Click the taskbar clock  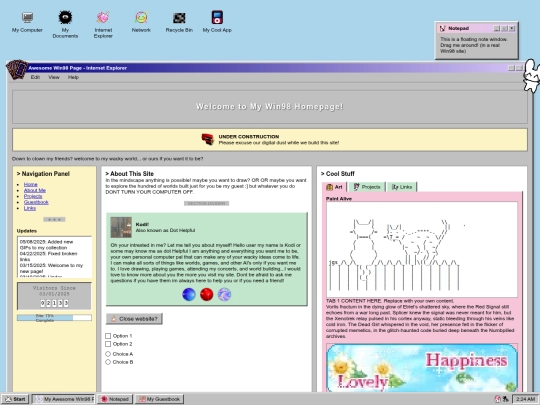click(526, 399)
